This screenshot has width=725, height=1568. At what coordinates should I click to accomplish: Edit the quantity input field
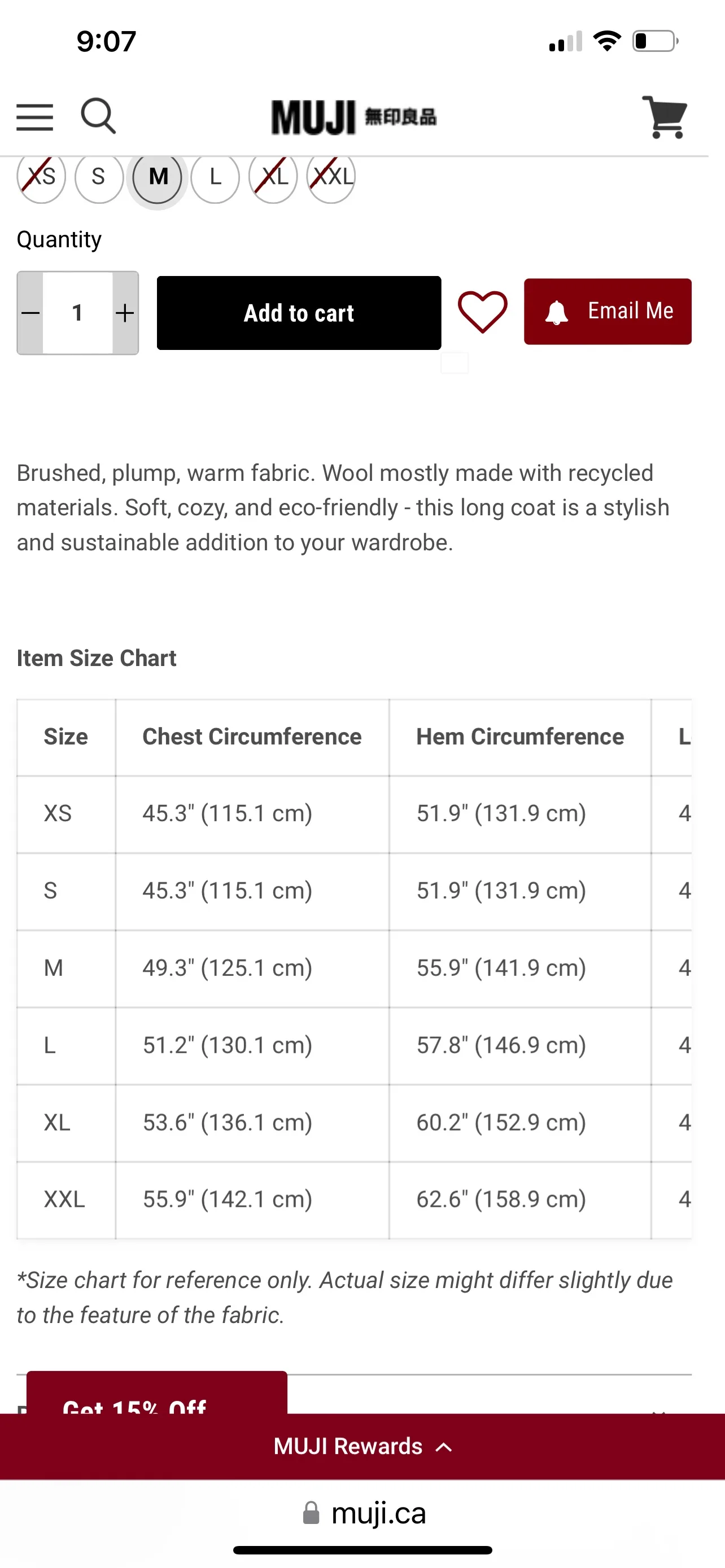click(78, 313)
